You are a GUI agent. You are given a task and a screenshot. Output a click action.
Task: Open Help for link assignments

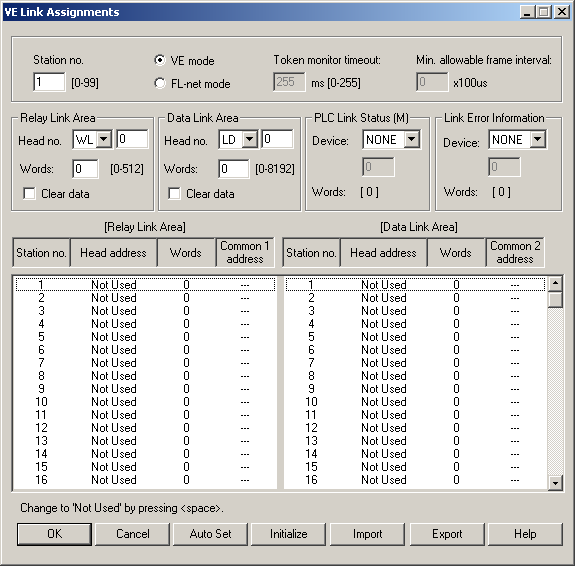[x=525, y=534]
